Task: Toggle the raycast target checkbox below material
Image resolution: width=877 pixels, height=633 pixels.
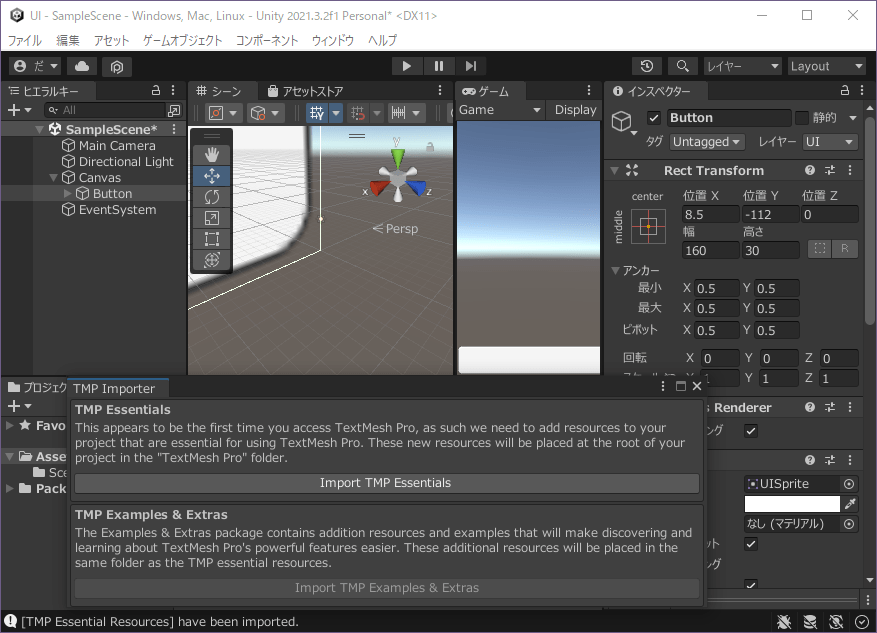Action: point(751,544)
